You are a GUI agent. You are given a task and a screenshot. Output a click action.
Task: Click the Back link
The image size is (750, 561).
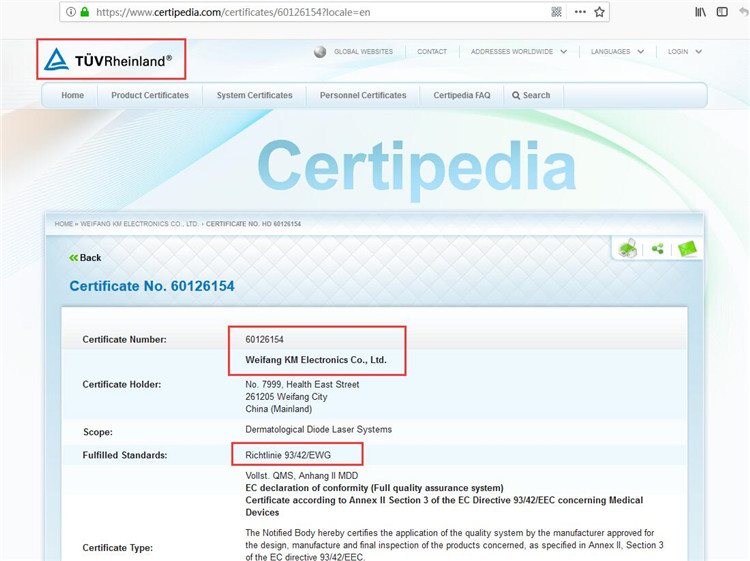click(86, 258)
